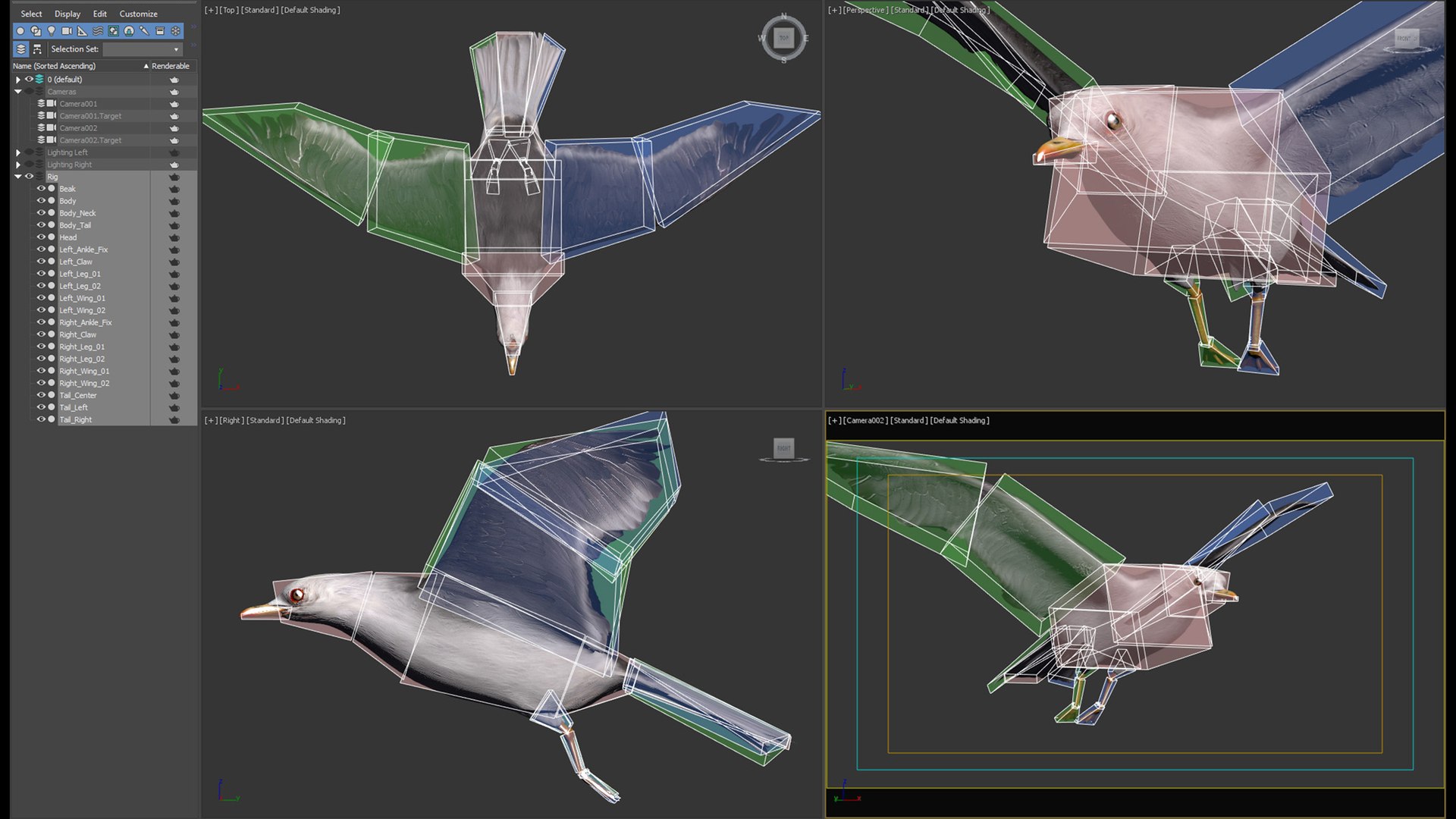Toggle the Display Helpers triangle-ruler filter

pos(83,31)
